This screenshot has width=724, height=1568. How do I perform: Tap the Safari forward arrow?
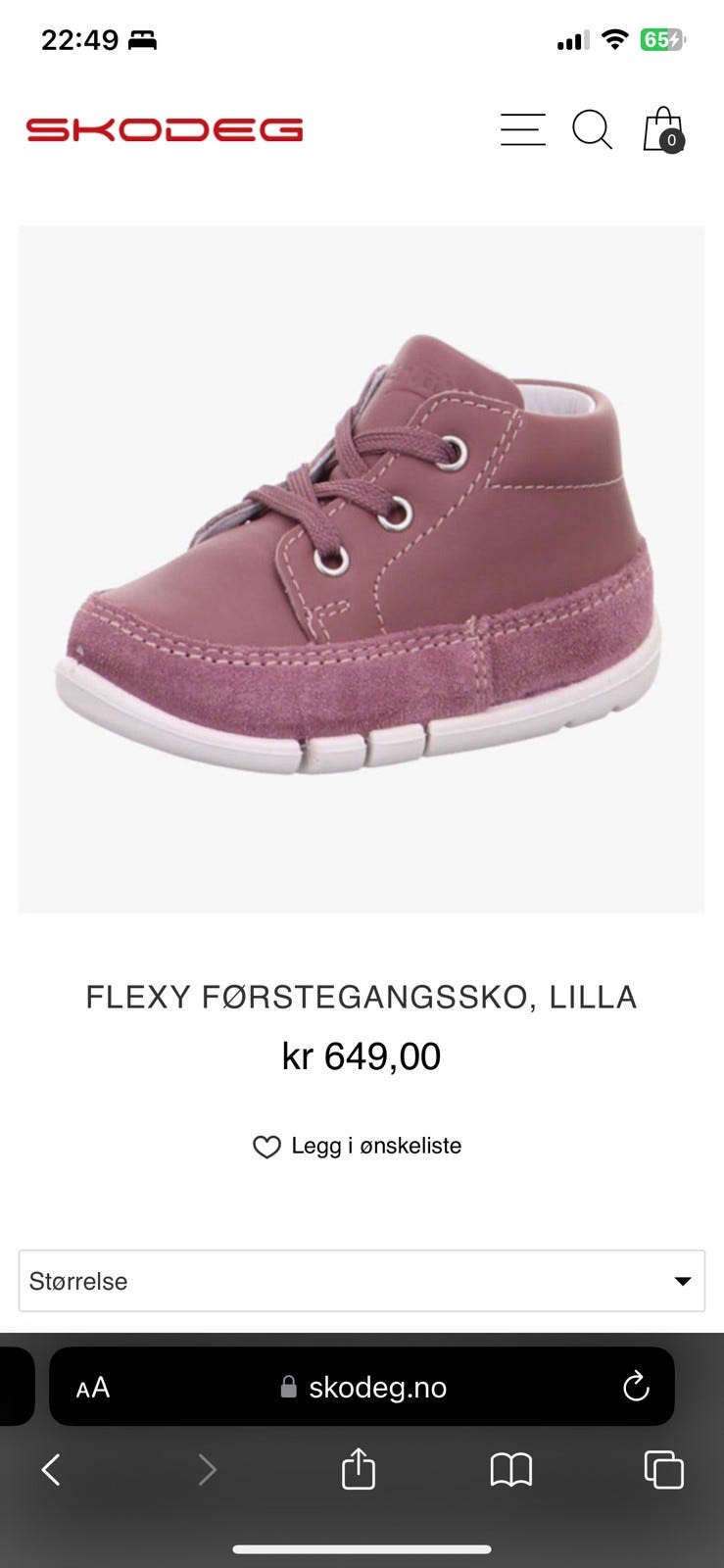click(207, 1469)
